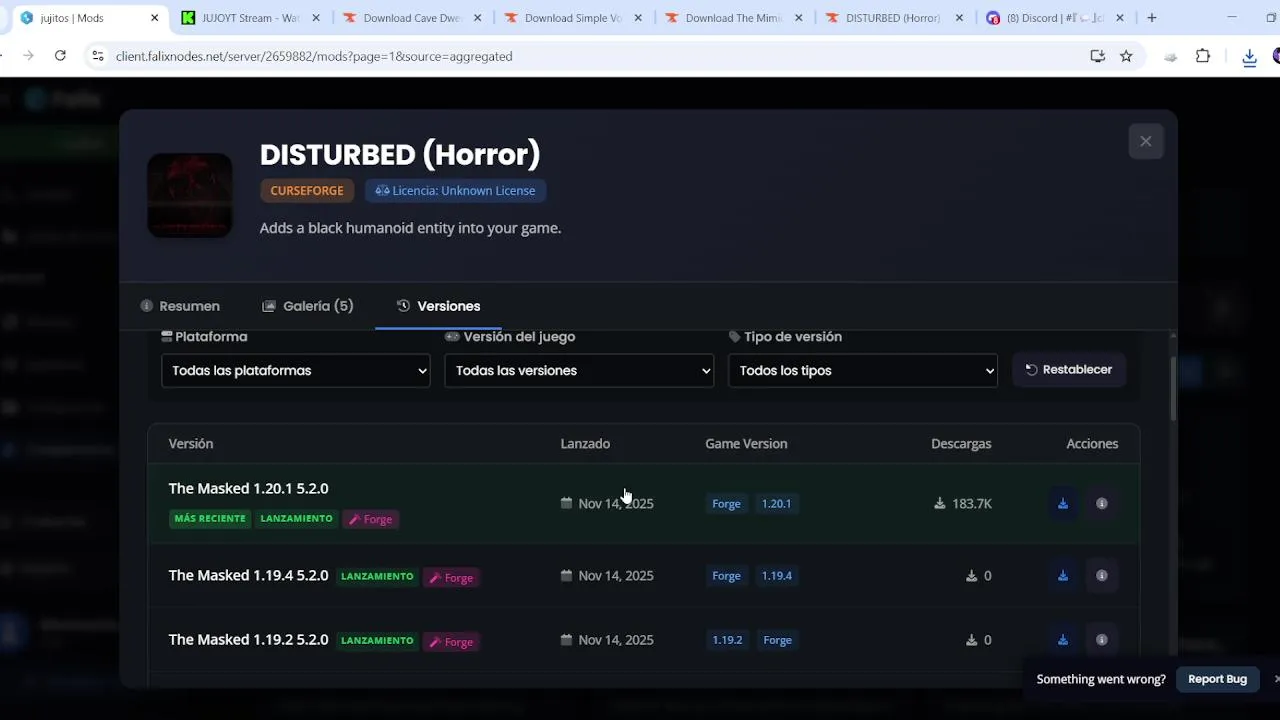
Task: Click the Report Bug button
Action: pyautogui.click(x=1217, y=679)
